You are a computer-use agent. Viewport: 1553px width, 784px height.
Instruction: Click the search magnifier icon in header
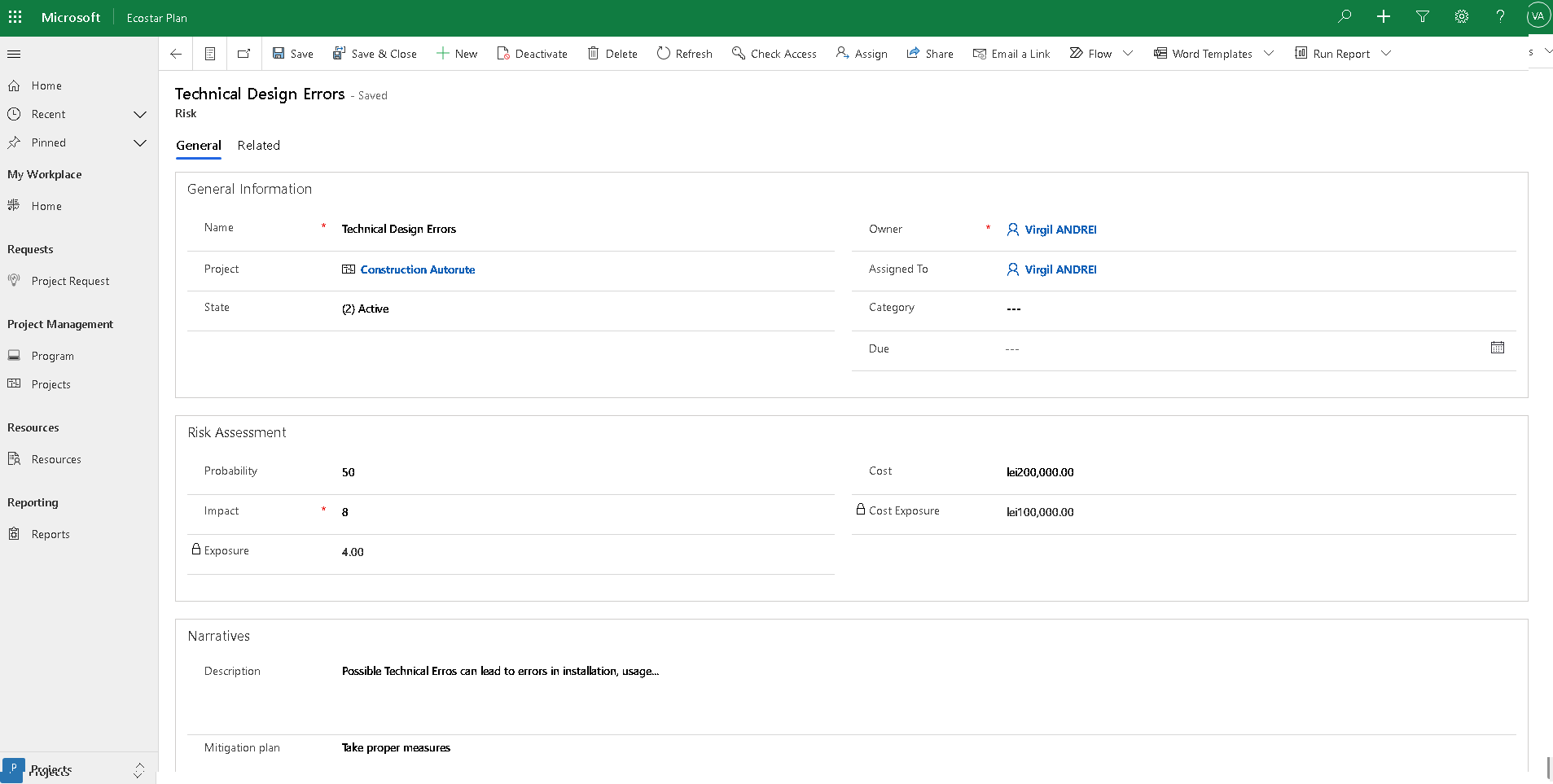click(x=1345, y=17)
